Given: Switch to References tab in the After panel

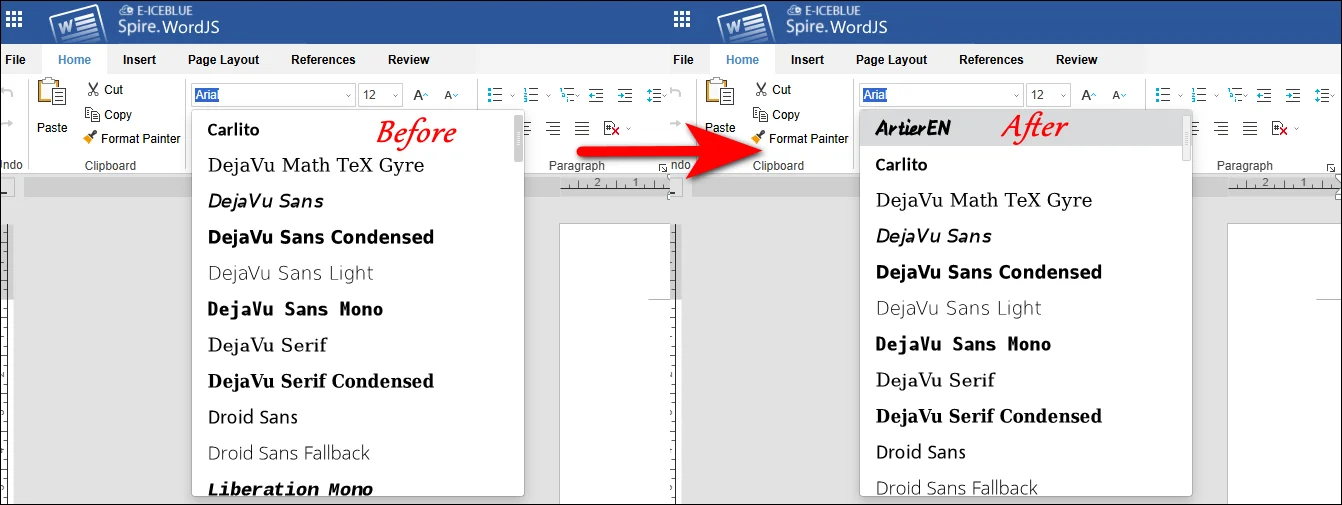Looking at the screenshot, I should pos(991,60).
